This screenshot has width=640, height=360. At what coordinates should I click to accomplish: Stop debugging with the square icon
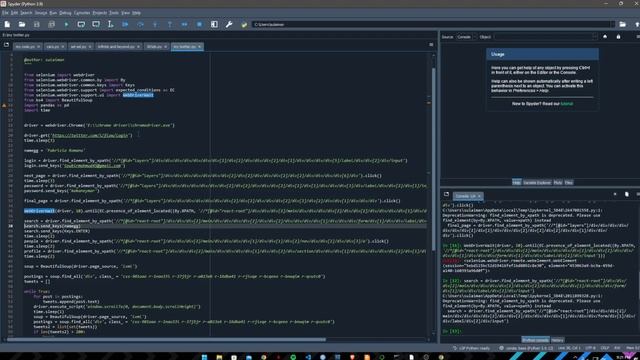[x=199, y=24]
